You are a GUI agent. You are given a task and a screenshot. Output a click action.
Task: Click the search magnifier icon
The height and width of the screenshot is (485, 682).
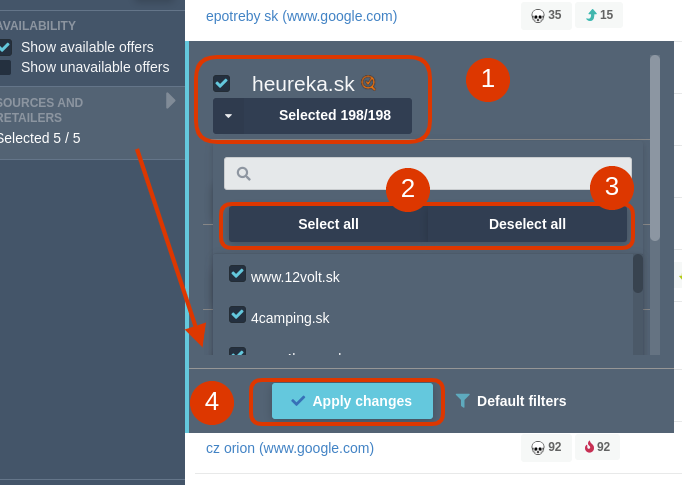244,174
